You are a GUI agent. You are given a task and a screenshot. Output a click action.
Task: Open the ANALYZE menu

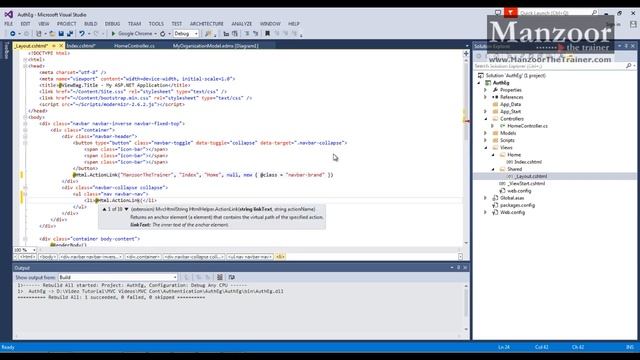click(x=242, y=24)
